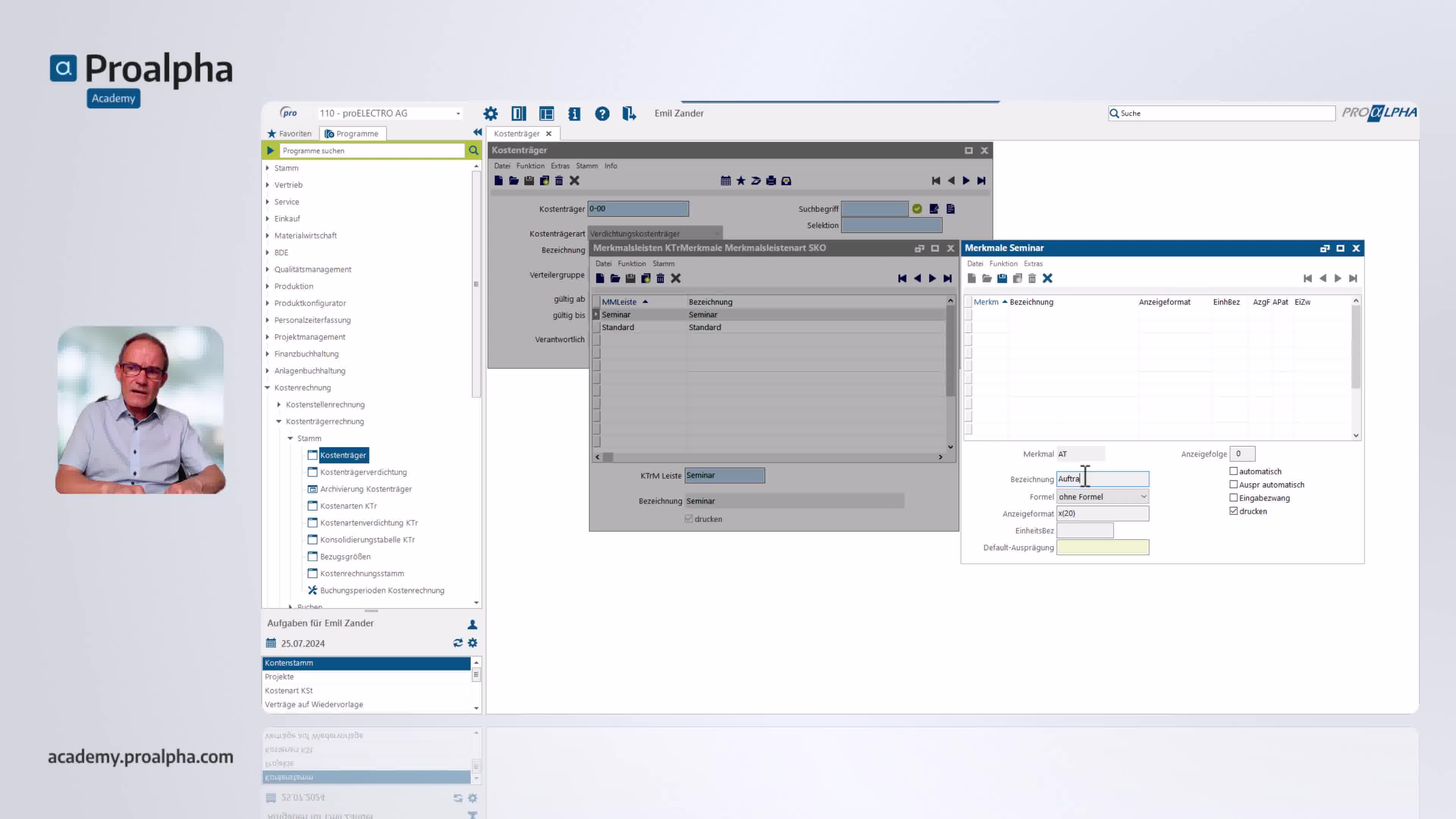Toggle the Eingabezwang checkbox
The height and width of the screenshot is (819, 1456).
point(1233,497)
